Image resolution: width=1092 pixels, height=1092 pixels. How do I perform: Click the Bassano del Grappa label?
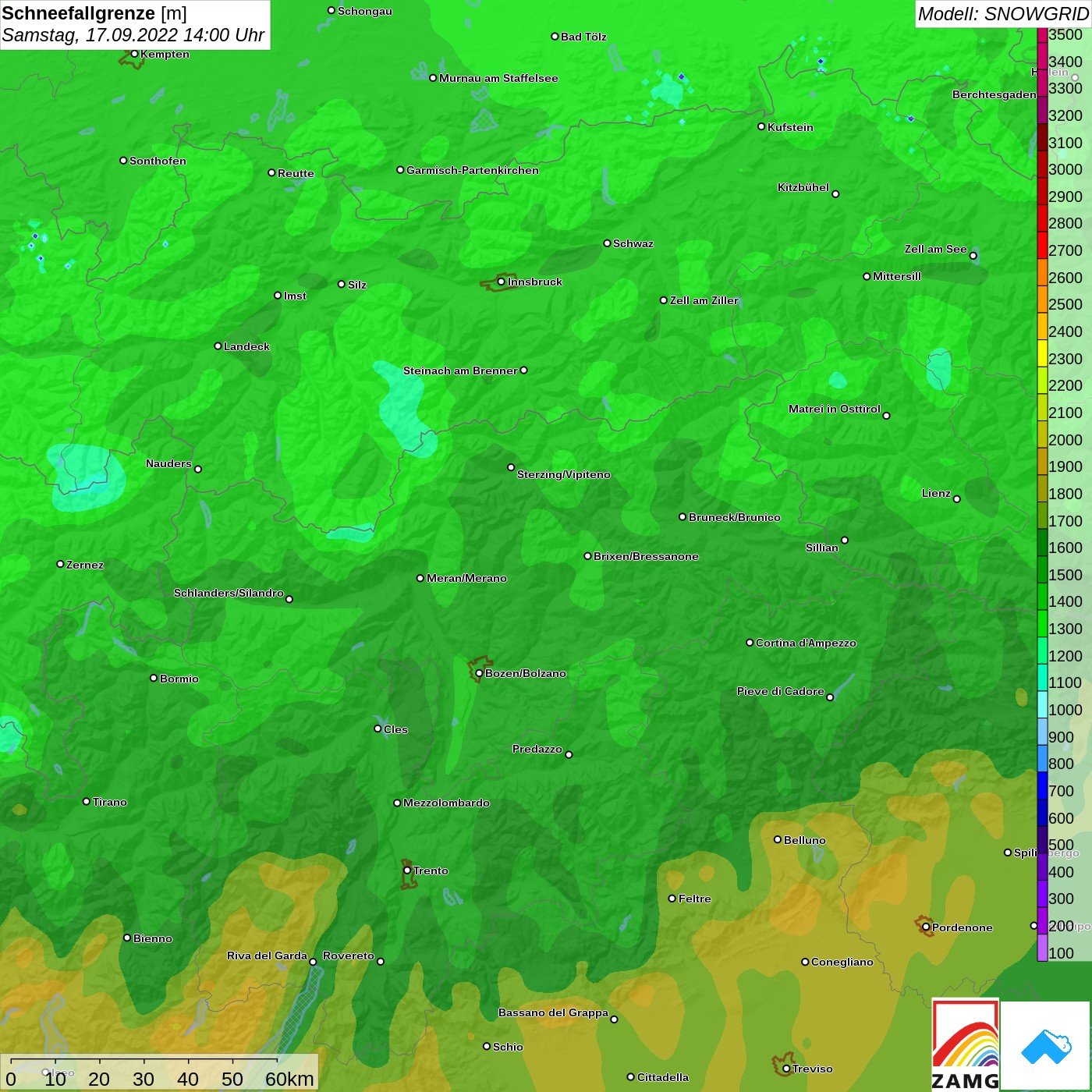(554, 1012)
